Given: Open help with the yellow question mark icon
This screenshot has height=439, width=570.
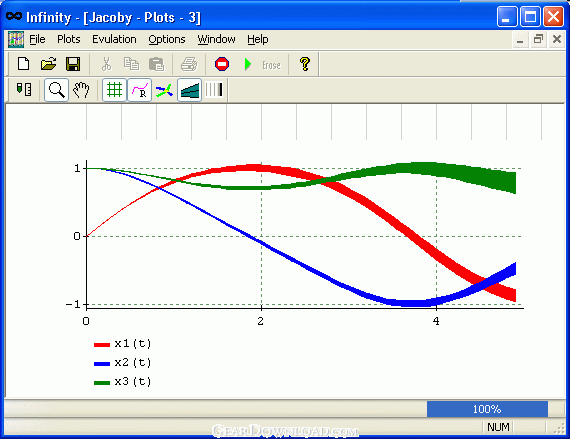Looking at the screenshot, I should click(x=305, y=64).
